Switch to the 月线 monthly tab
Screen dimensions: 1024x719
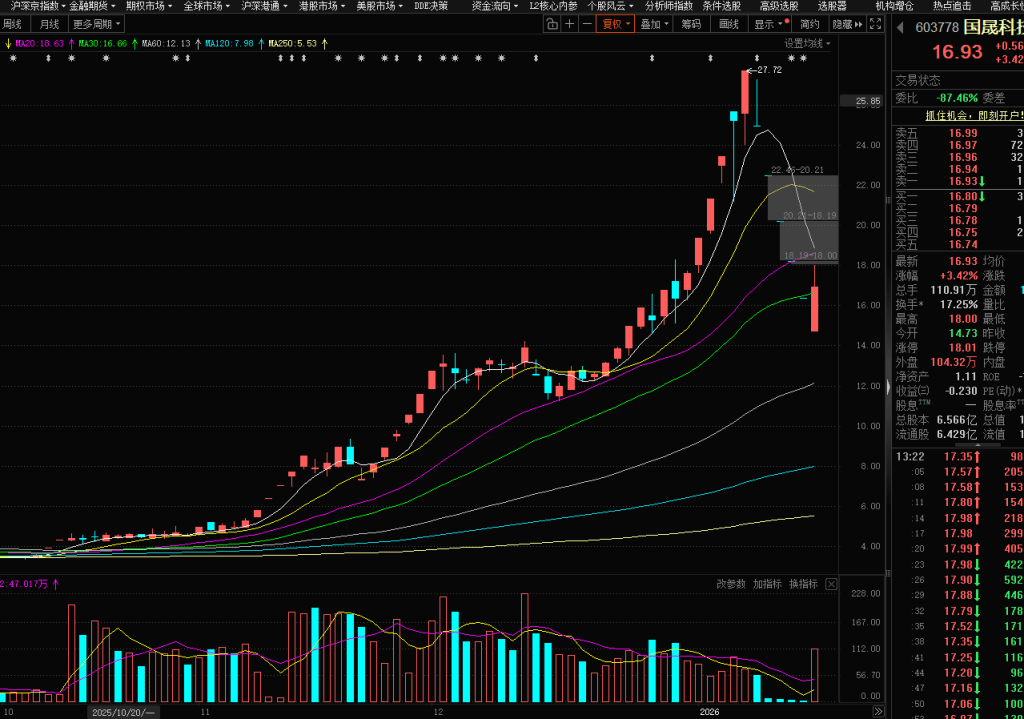click(x=49, y=24)
